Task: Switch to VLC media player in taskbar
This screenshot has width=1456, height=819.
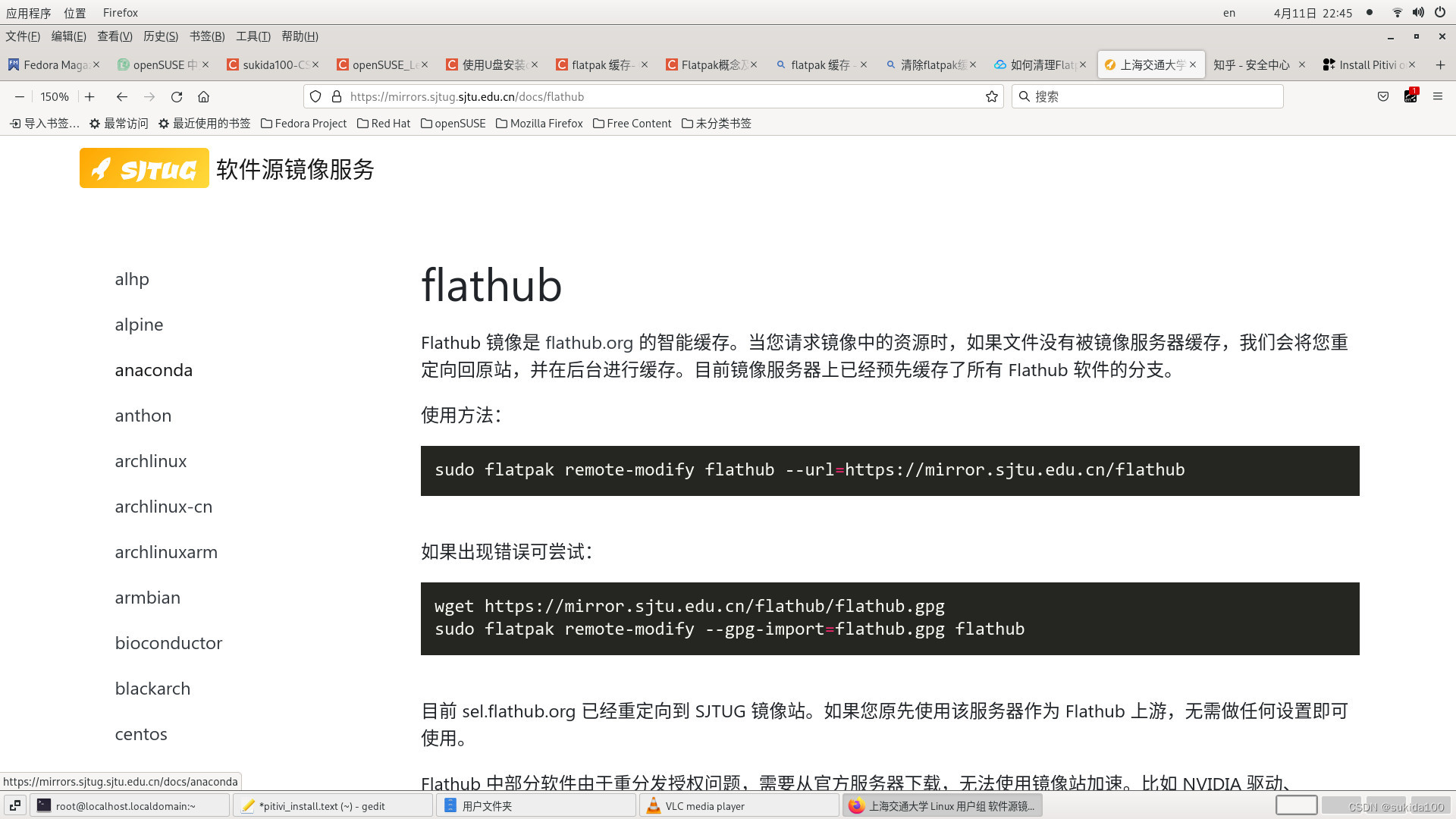Action: pos(739,805)
